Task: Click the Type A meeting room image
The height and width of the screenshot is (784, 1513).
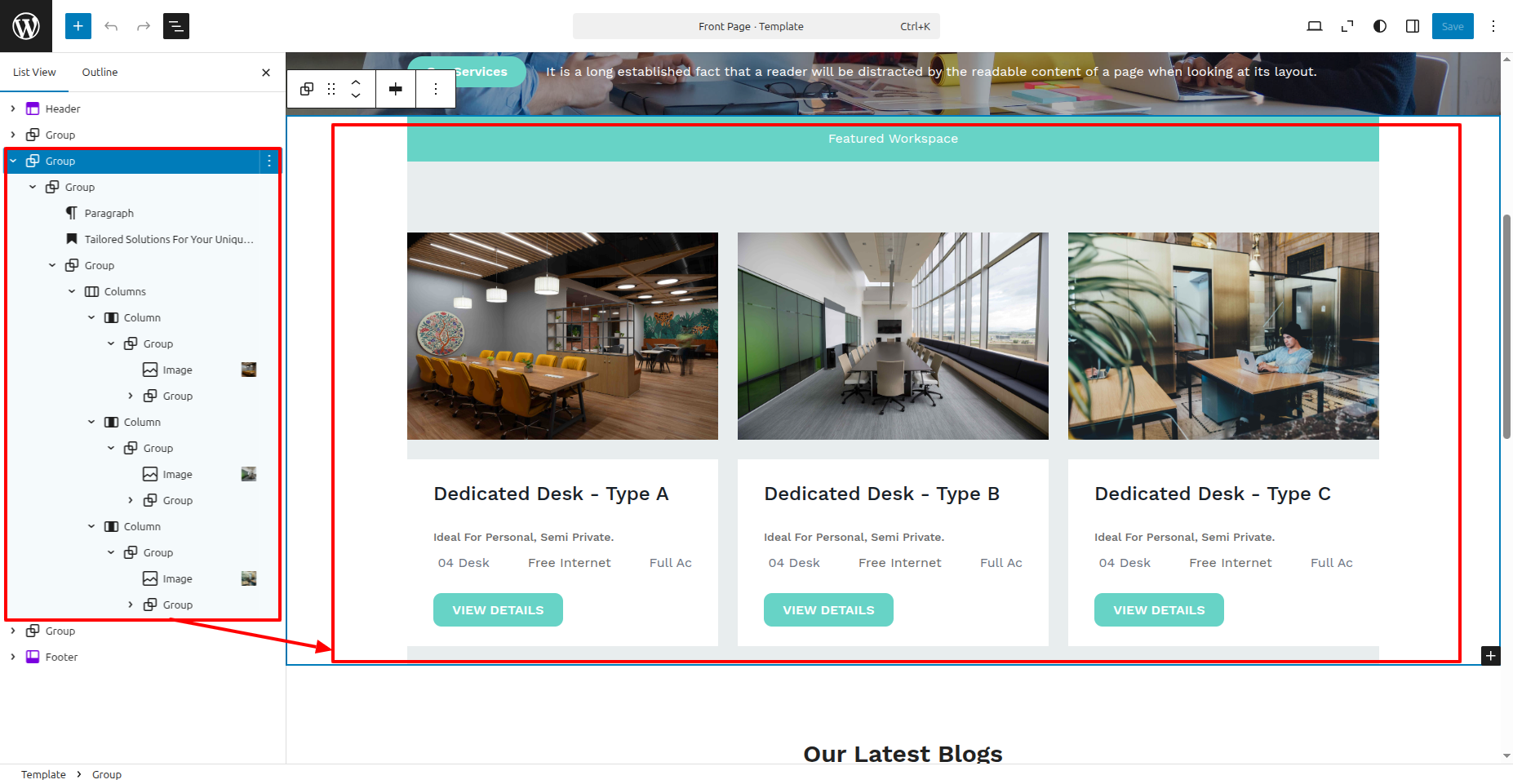Action: coord(562,336)
